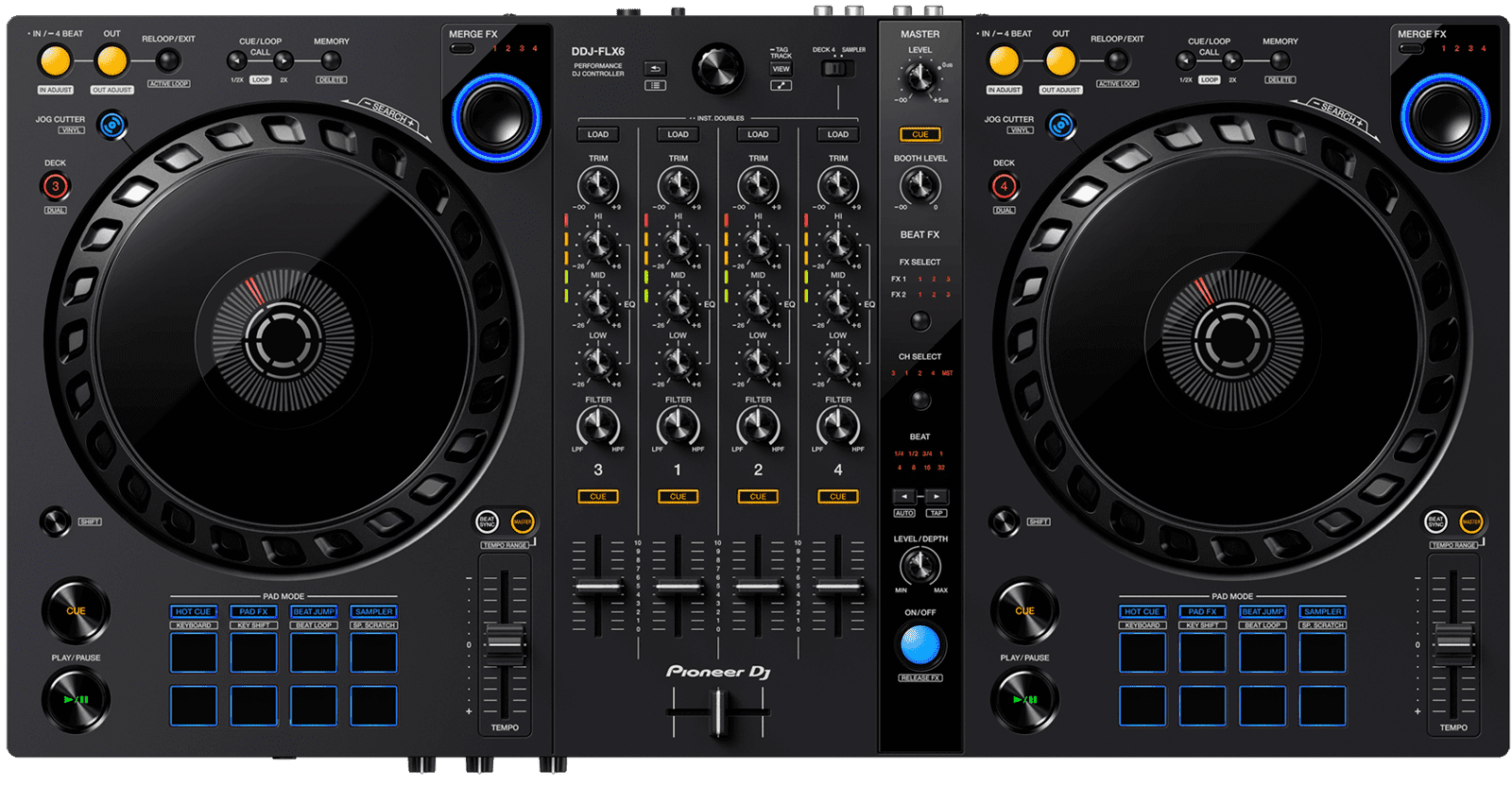Viewport: 1512px width, 786px height.
Task: Click the left deck MERGE FX blue-ring knob
Action: tap(496, 117)
